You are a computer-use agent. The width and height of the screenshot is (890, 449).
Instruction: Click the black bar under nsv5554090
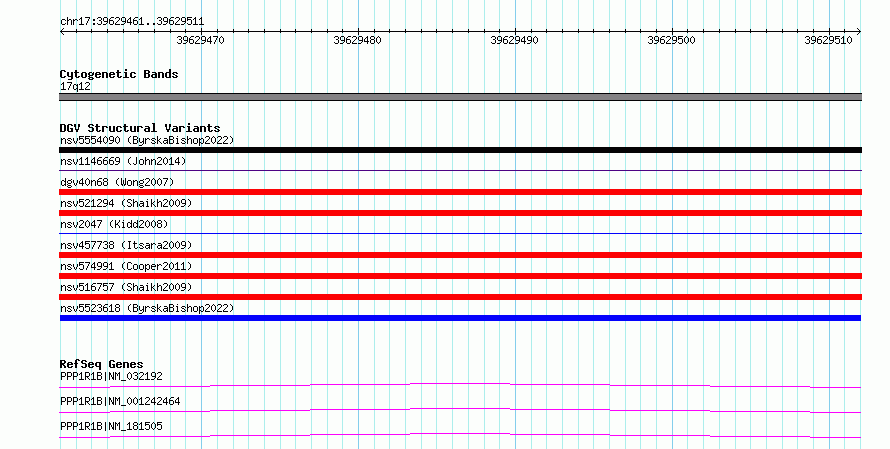tap(460, 150)
